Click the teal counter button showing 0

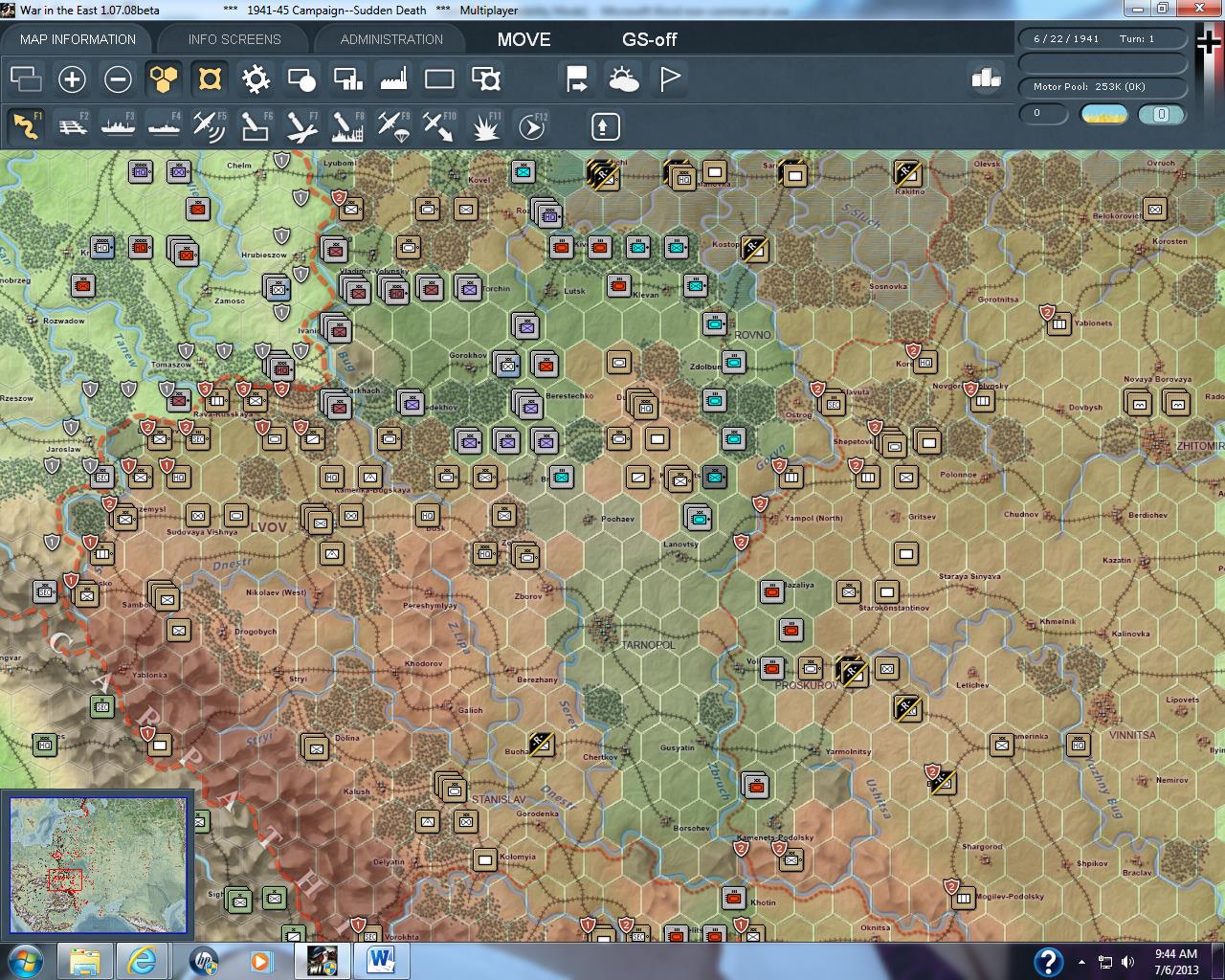point(1162,114)
